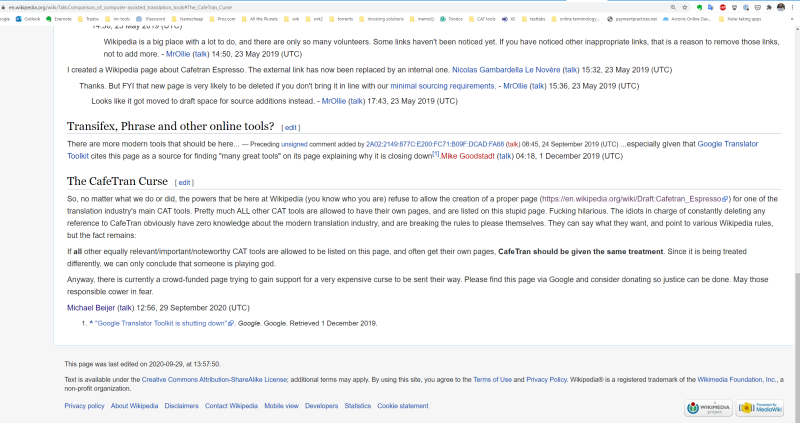Screen dimensions: 800x423
Task: Open Nicolas Gambardella Le Novère user page
Action: 506,70
